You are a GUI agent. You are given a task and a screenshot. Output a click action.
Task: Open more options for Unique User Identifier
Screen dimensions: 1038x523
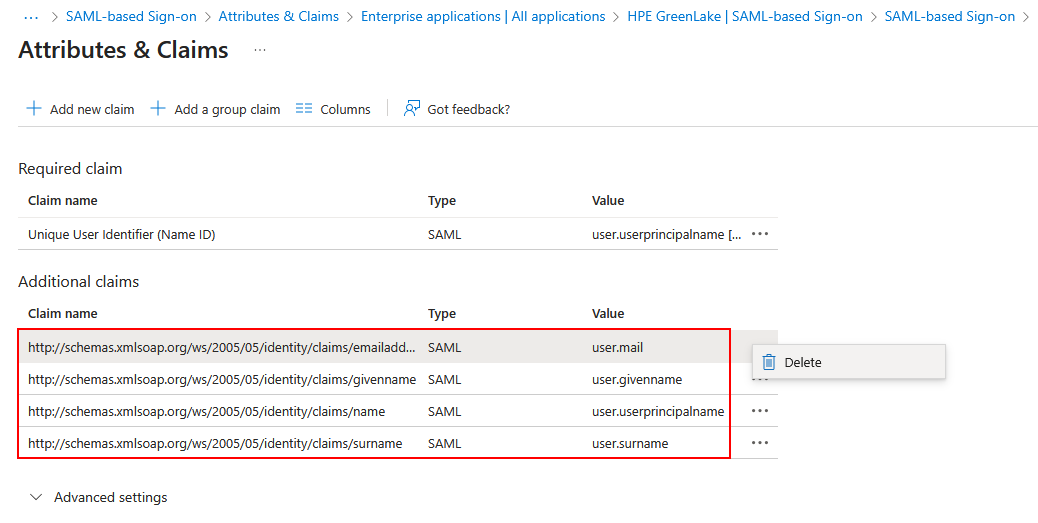click(760, 234)
